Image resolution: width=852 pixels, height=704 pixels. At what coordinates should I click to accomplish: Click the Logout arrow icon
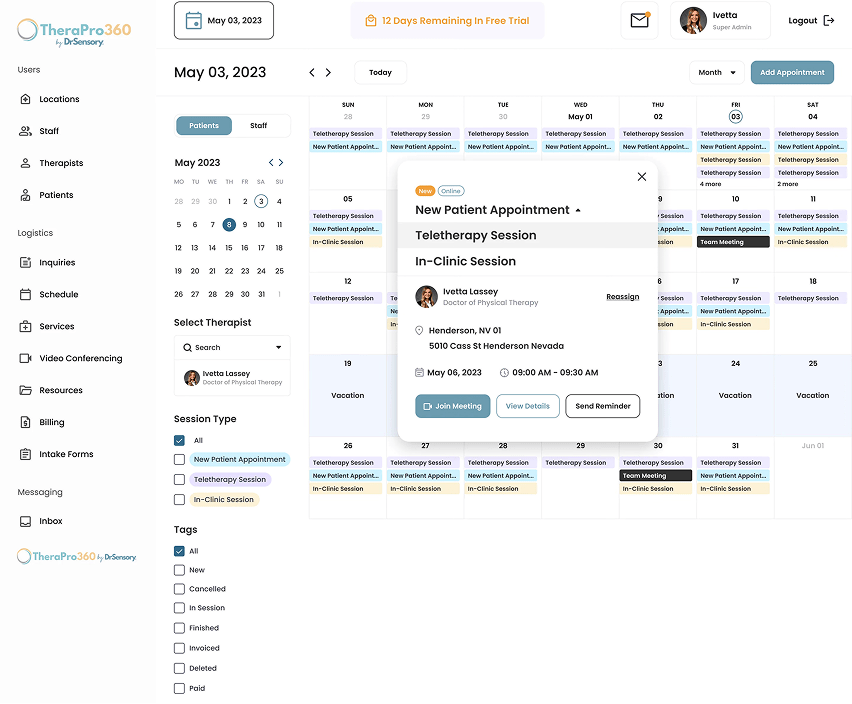(x=829, y=21)
